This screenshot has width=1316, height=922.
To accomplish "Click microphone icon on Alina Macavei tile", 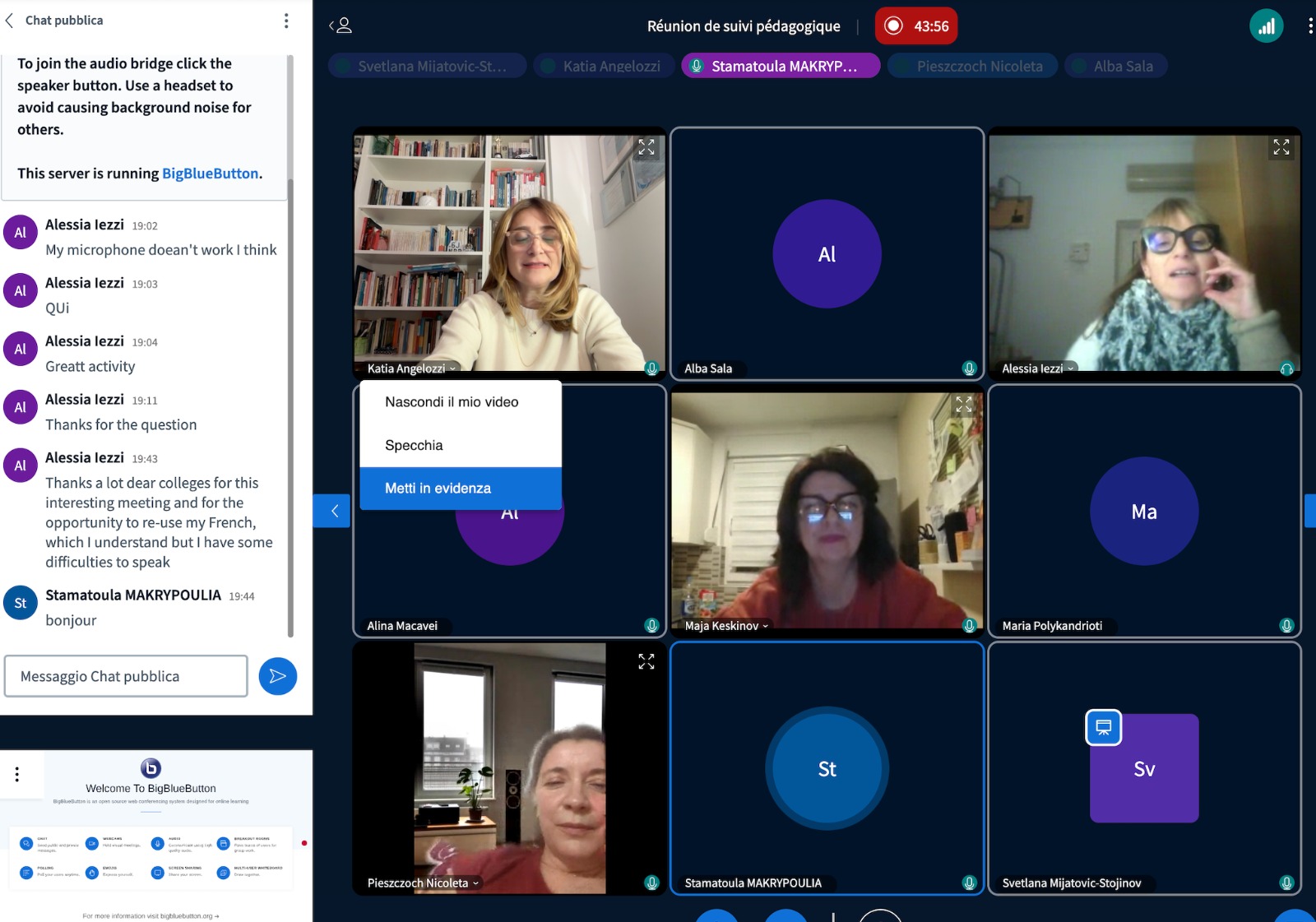I will (x=651, y=626).
